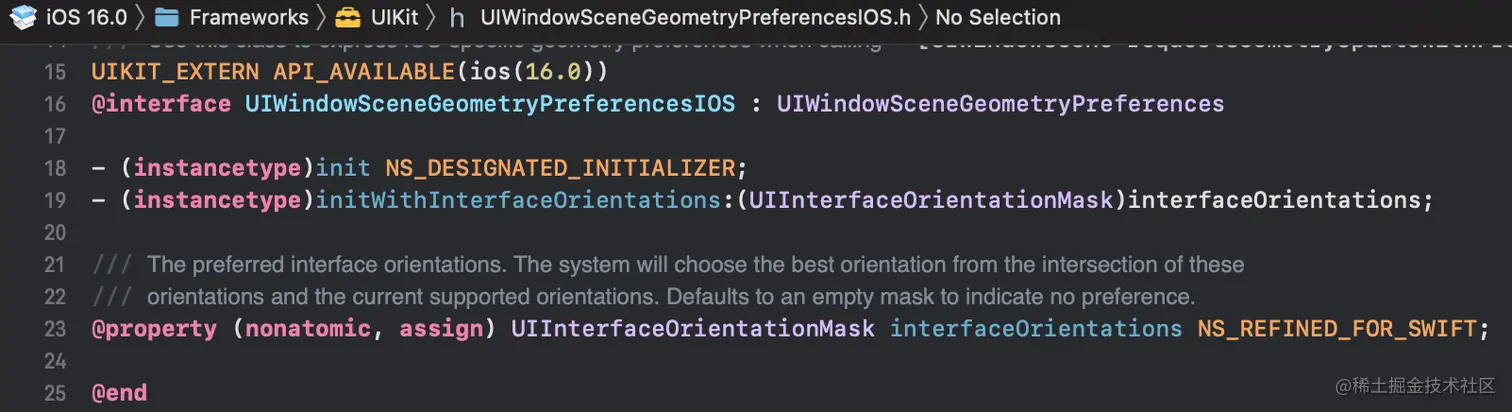Click the UIKit toolbox icon
The height and width of the screenshot is (412, 1512).
click(x=348, y=16)
